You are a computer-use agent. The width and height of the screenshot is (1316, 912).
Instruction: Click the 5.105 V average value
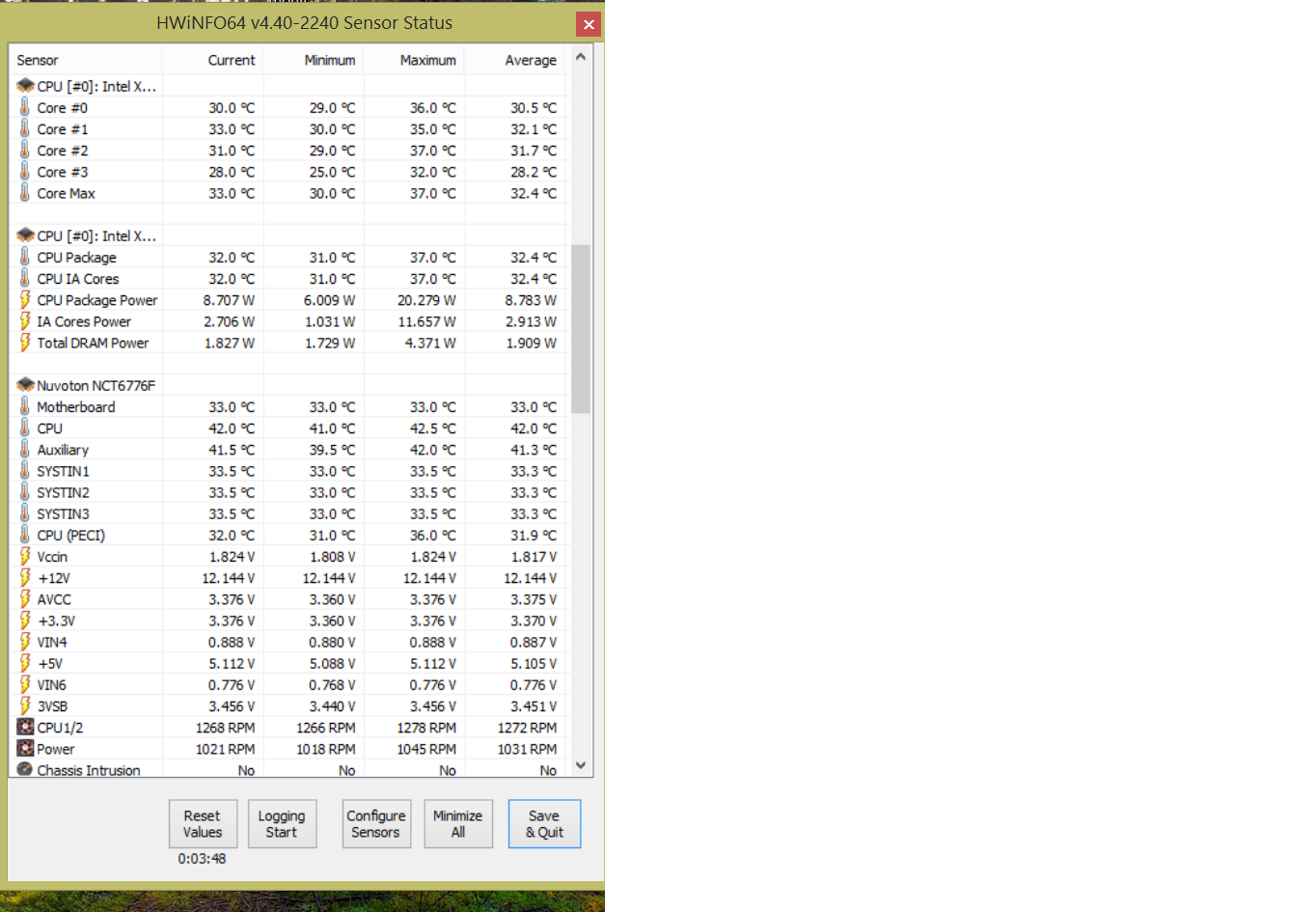(x=534, y=664)
